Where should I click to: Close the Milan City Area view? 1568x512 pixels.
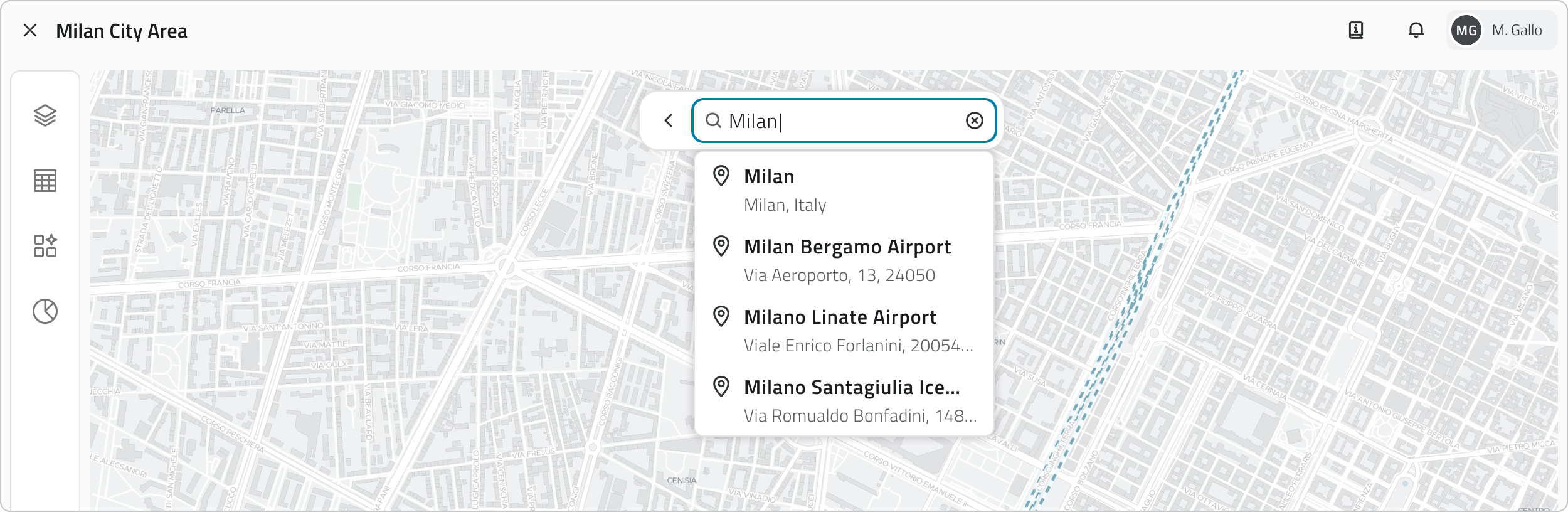pyautogui.click(x=30, y=30)
